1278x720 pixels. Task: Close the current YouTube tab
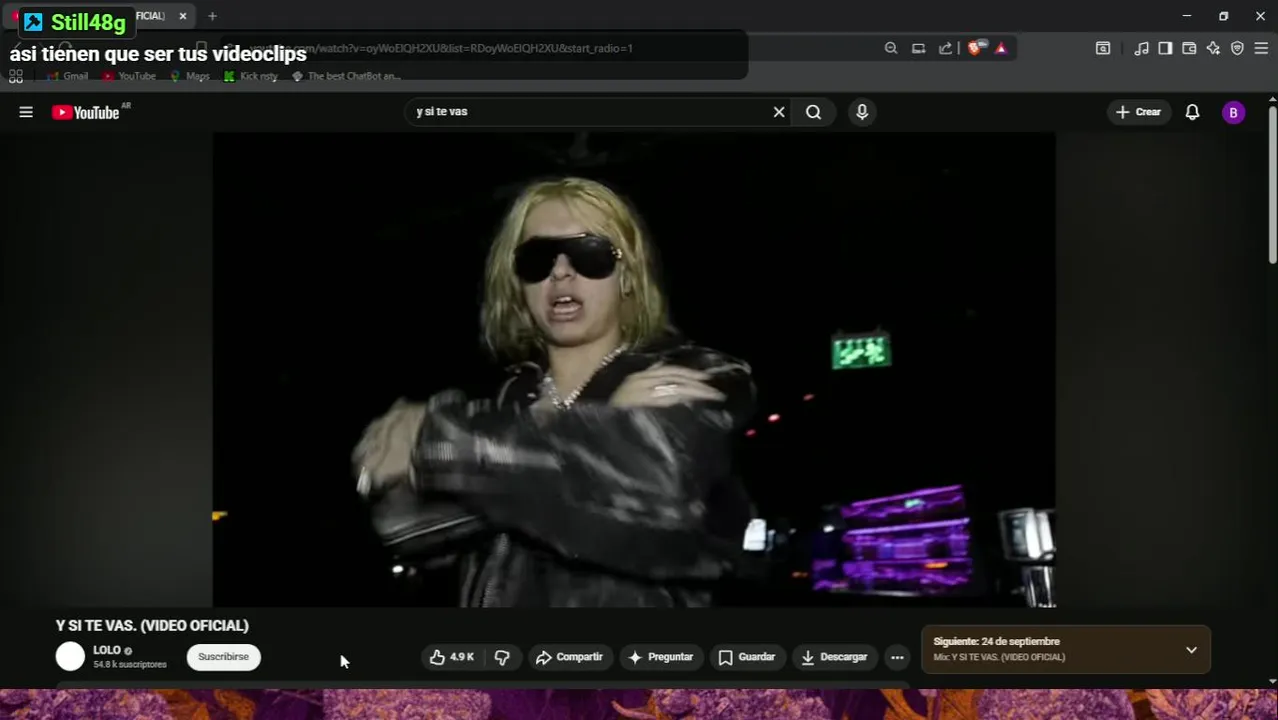pyautogui.click(x=183, y=16)
